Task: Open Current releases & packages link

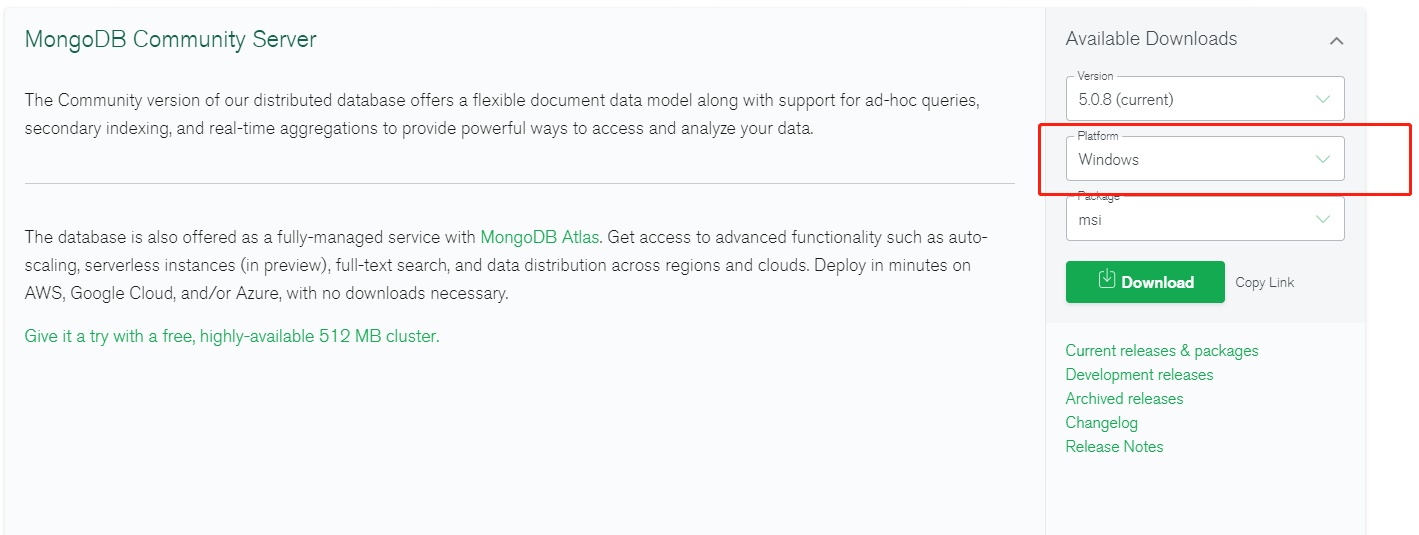Action: pyautogui.click(x=1162, y=351)
